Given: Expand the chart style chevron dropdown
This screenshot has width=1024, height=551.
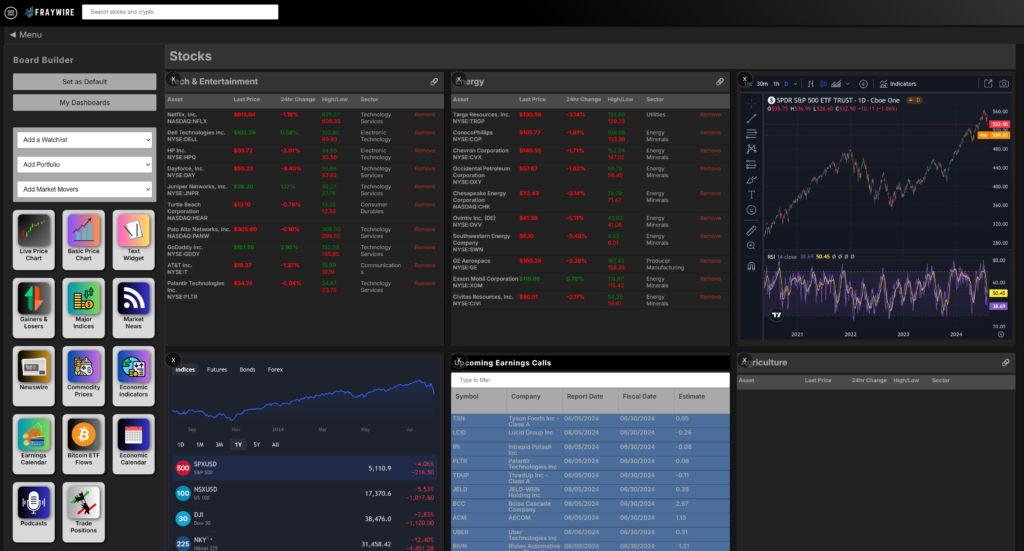Looking at the screenshot, I should (848, 84).
